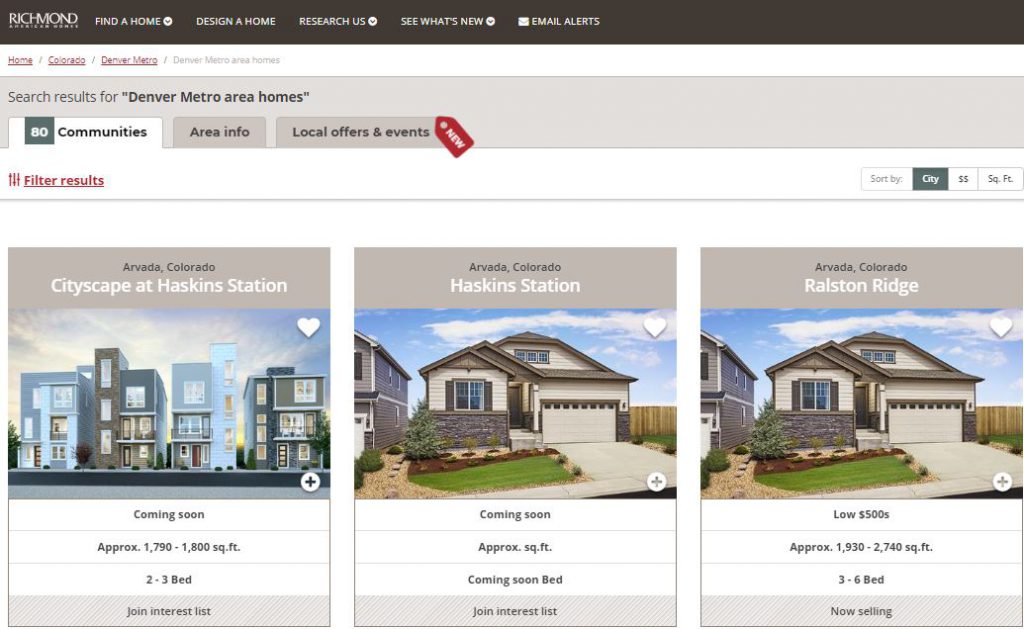This screenshot has width=1024, height=629.
Task: Open the Filter results link
Action: pyautogui.click(x=63, y=180)
